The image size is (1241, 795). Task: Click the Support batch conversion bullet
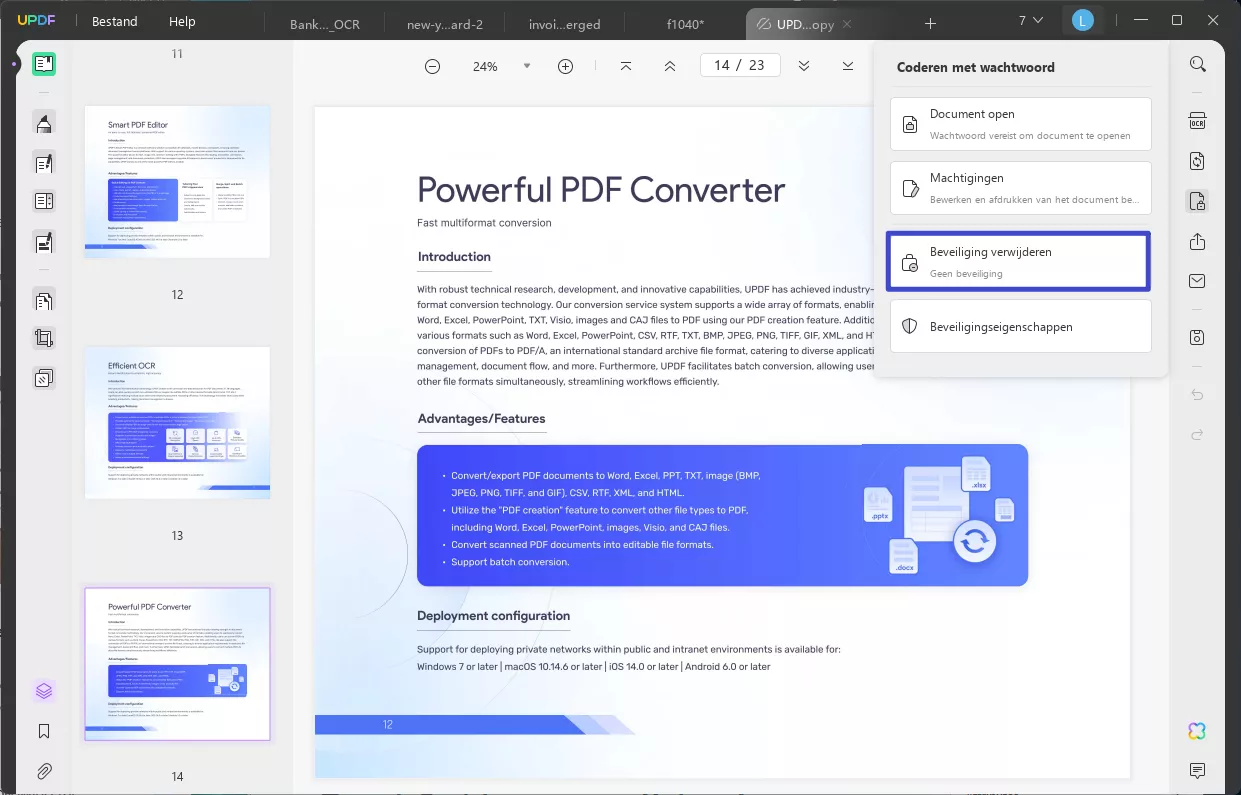(510, 562)
